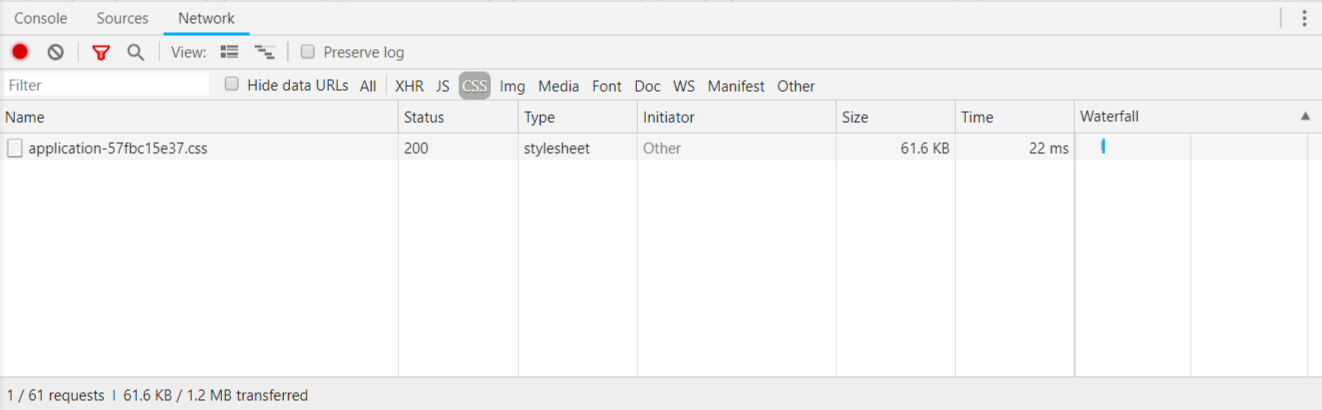Sort by the Waterfall column arrow

tap(1305, 117)
